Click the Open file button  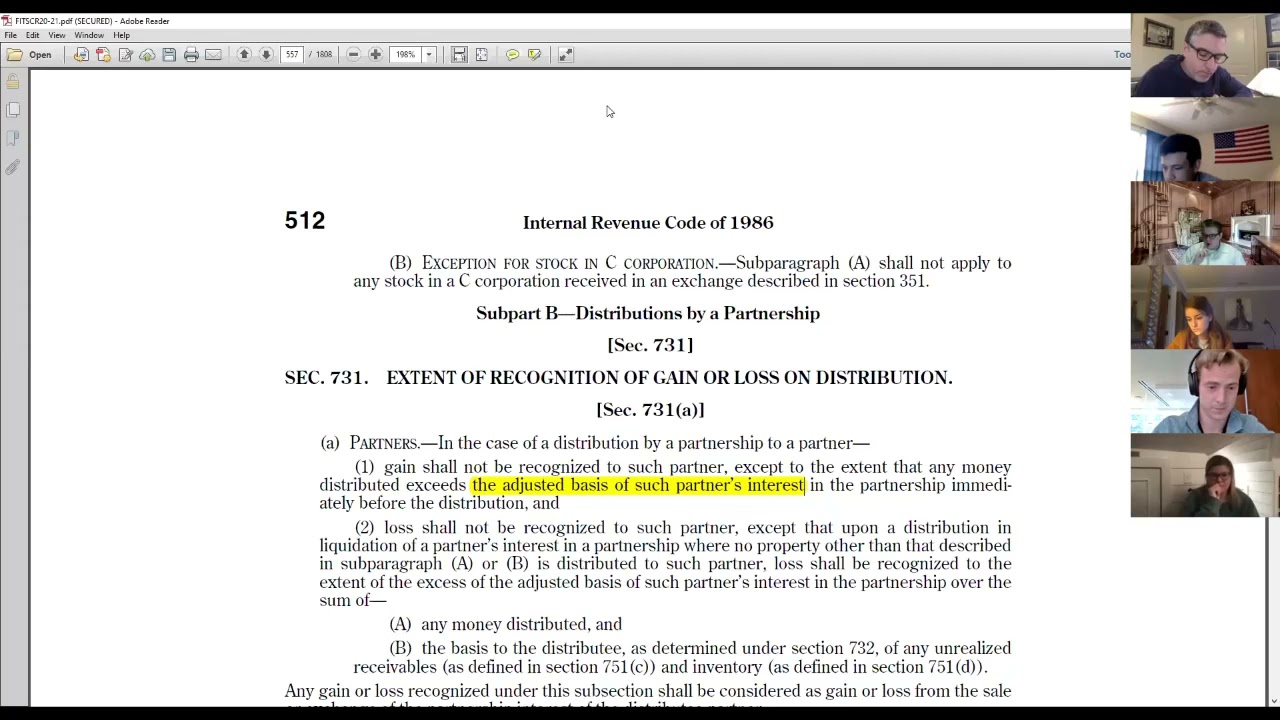pos(30,55)
